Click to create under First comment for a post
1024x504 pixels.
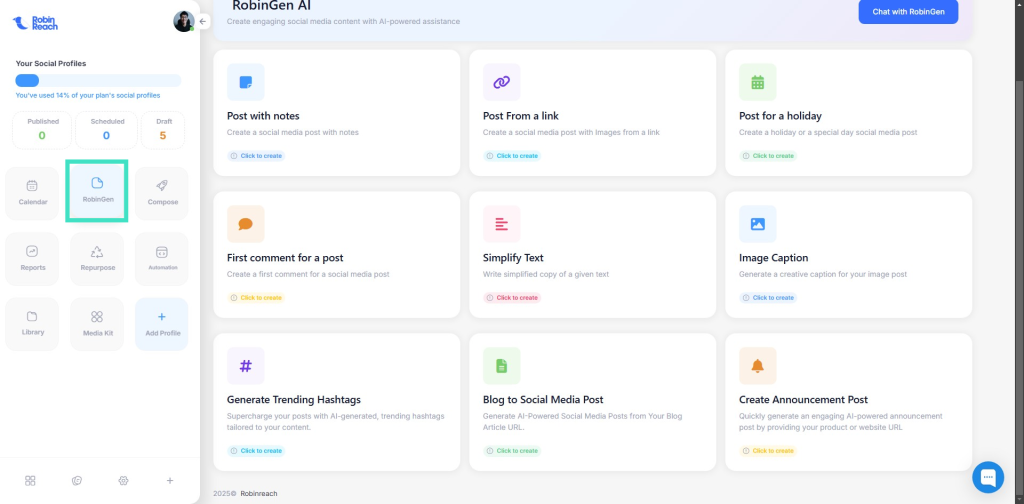coord(256,298)
